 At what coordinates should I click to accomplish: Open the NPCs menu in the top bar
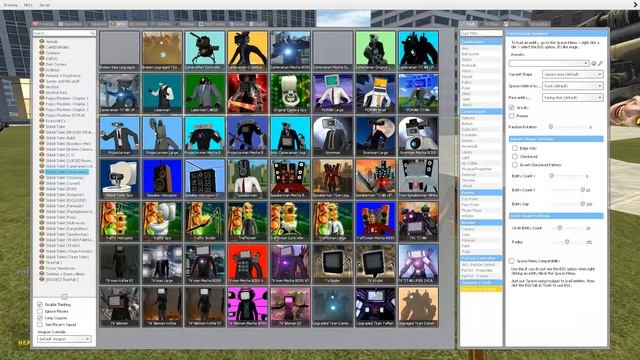28,5
